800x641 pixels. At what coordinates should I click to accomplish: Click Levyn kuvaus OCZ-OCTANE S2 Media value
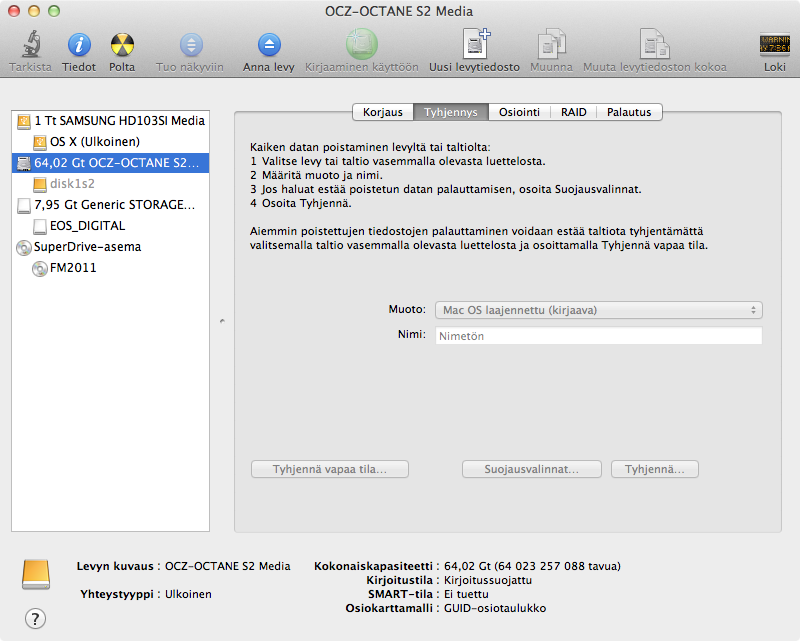click(228, 566)
